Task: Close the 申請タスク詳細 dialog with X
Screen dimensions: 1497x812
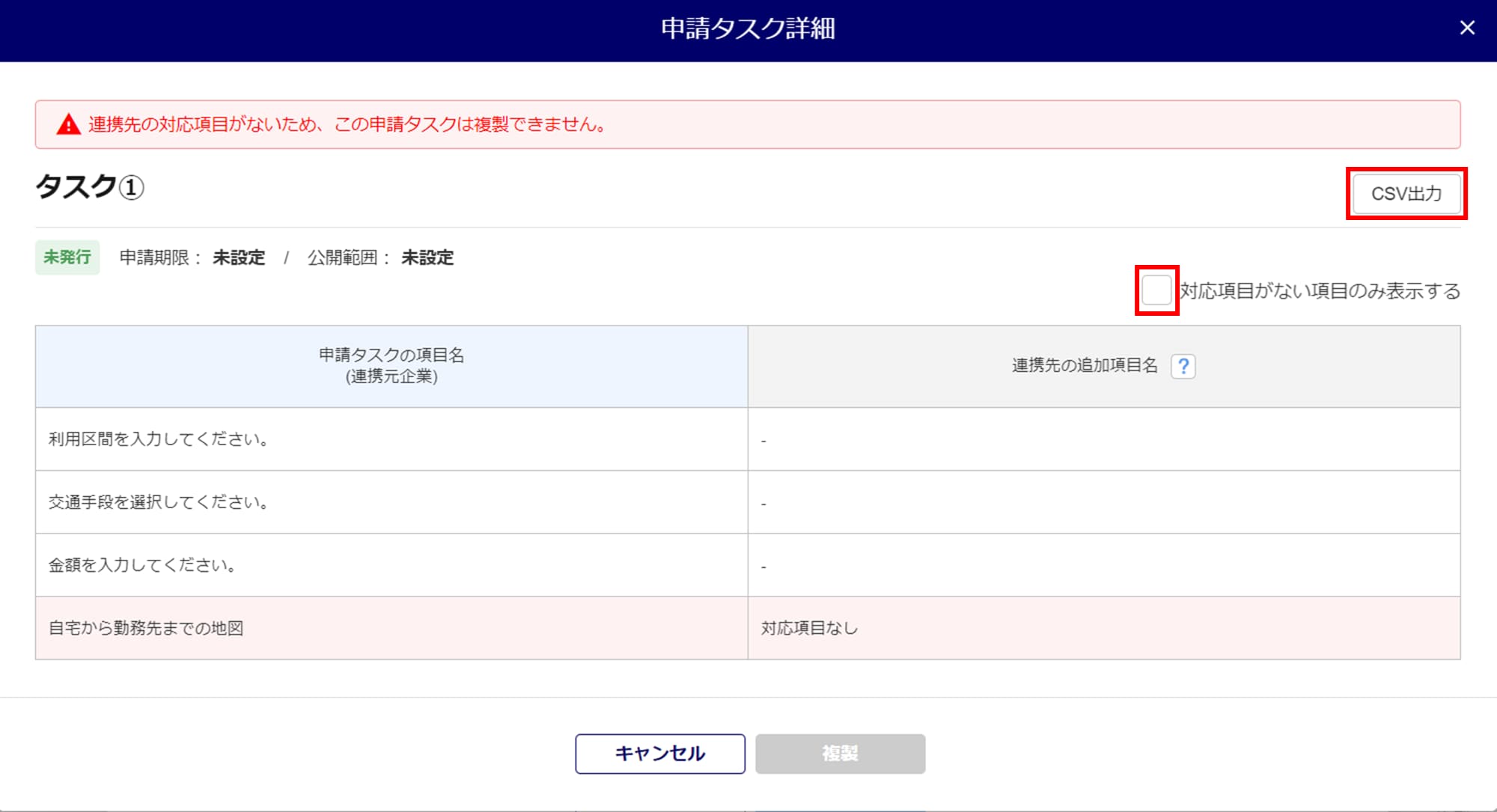Action: pos(1467,28)
